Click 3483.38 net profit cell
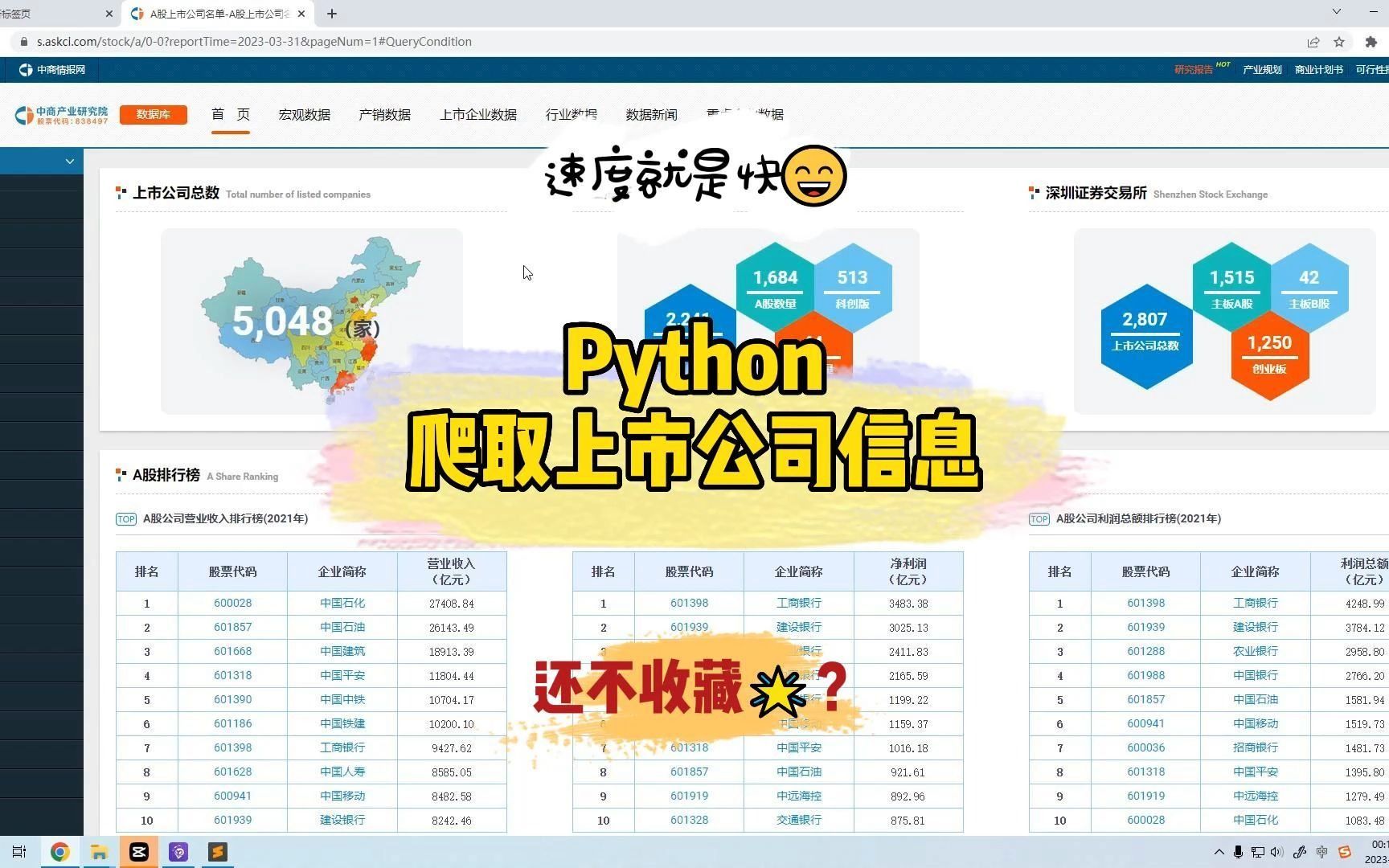 tap(908, 604)
